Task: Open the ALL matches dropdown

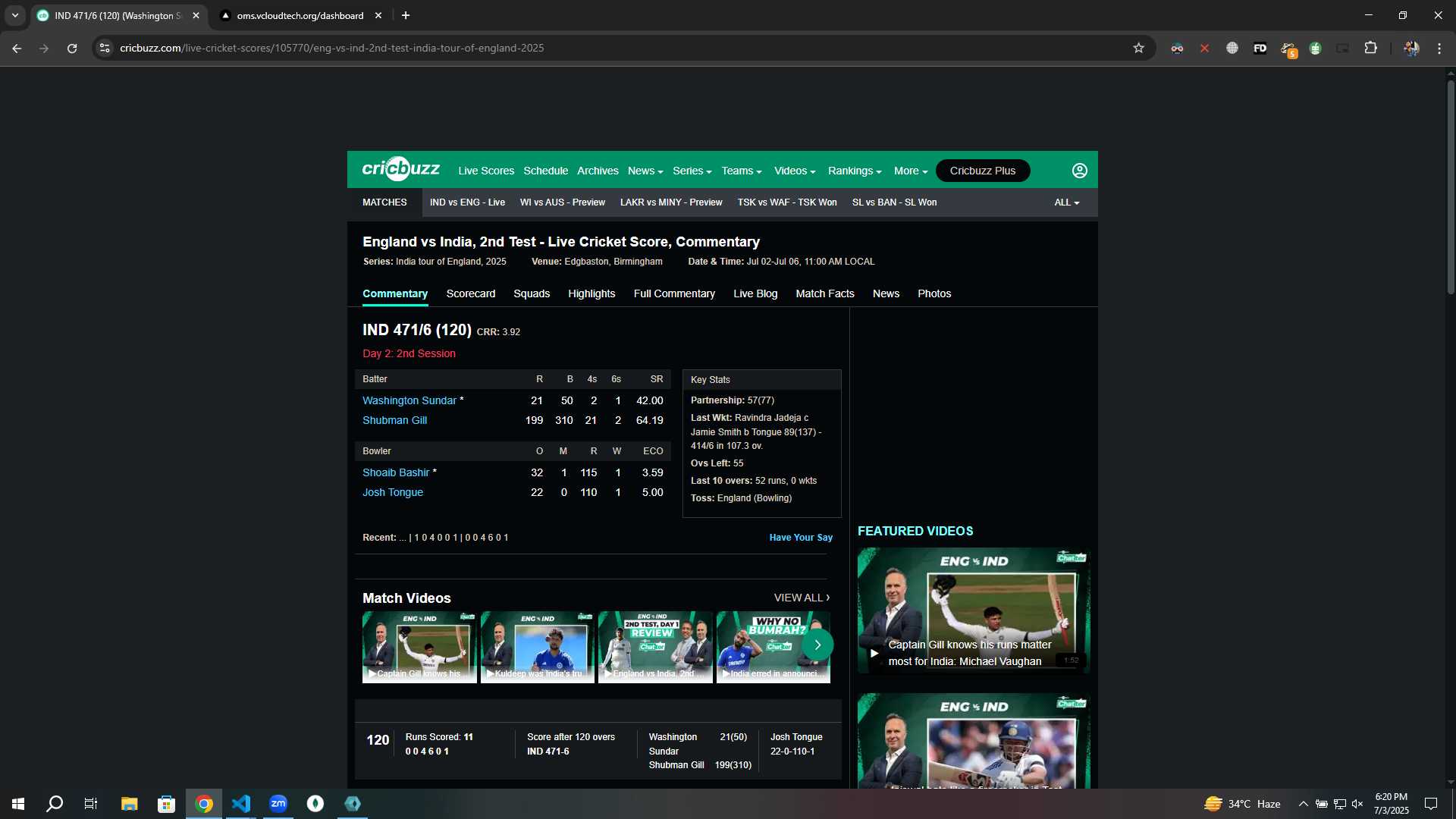Action: (x=1066, y=202)
